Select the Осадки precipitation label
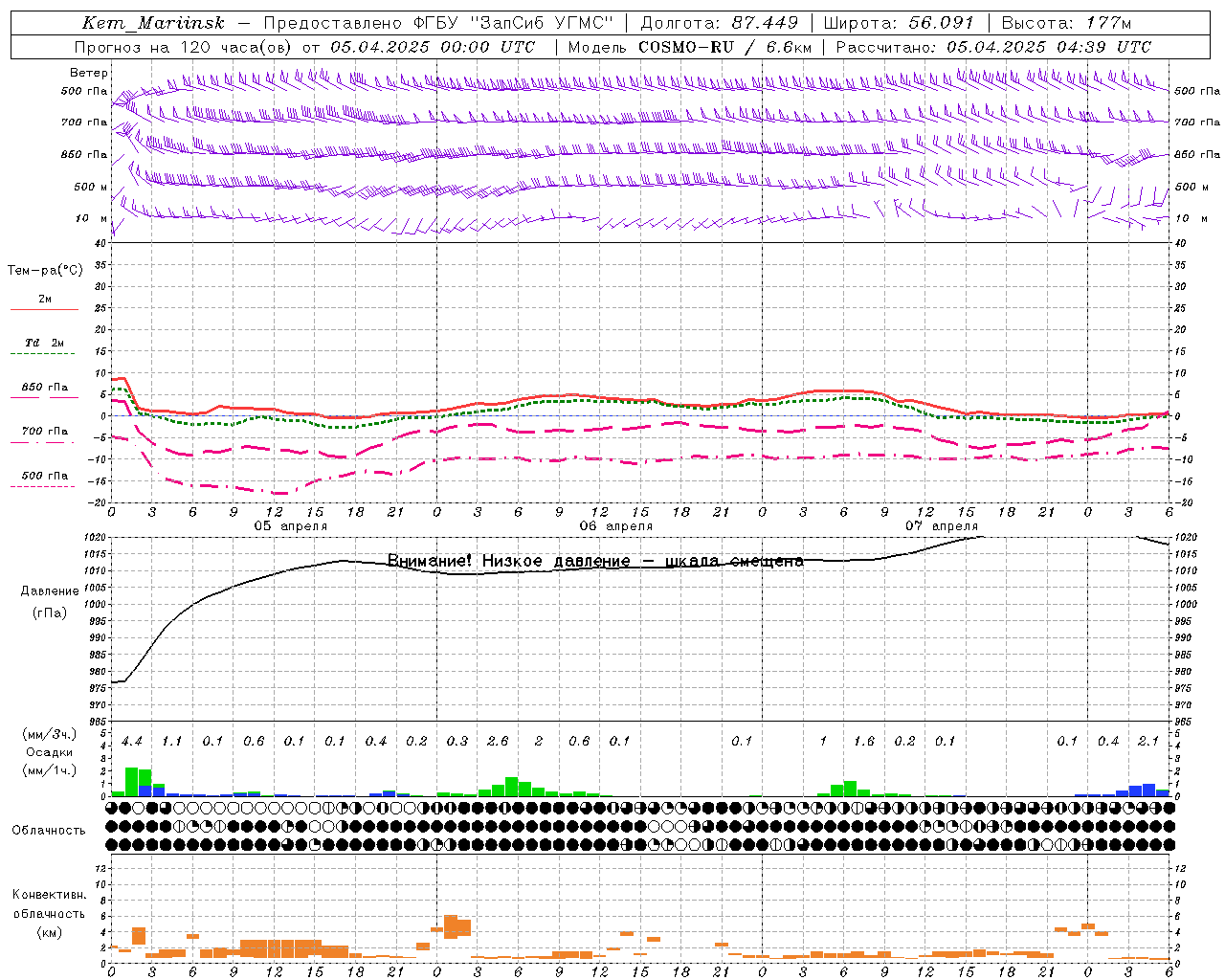Viewport: 1225px width, 980px height. click(x=49, y=752)
